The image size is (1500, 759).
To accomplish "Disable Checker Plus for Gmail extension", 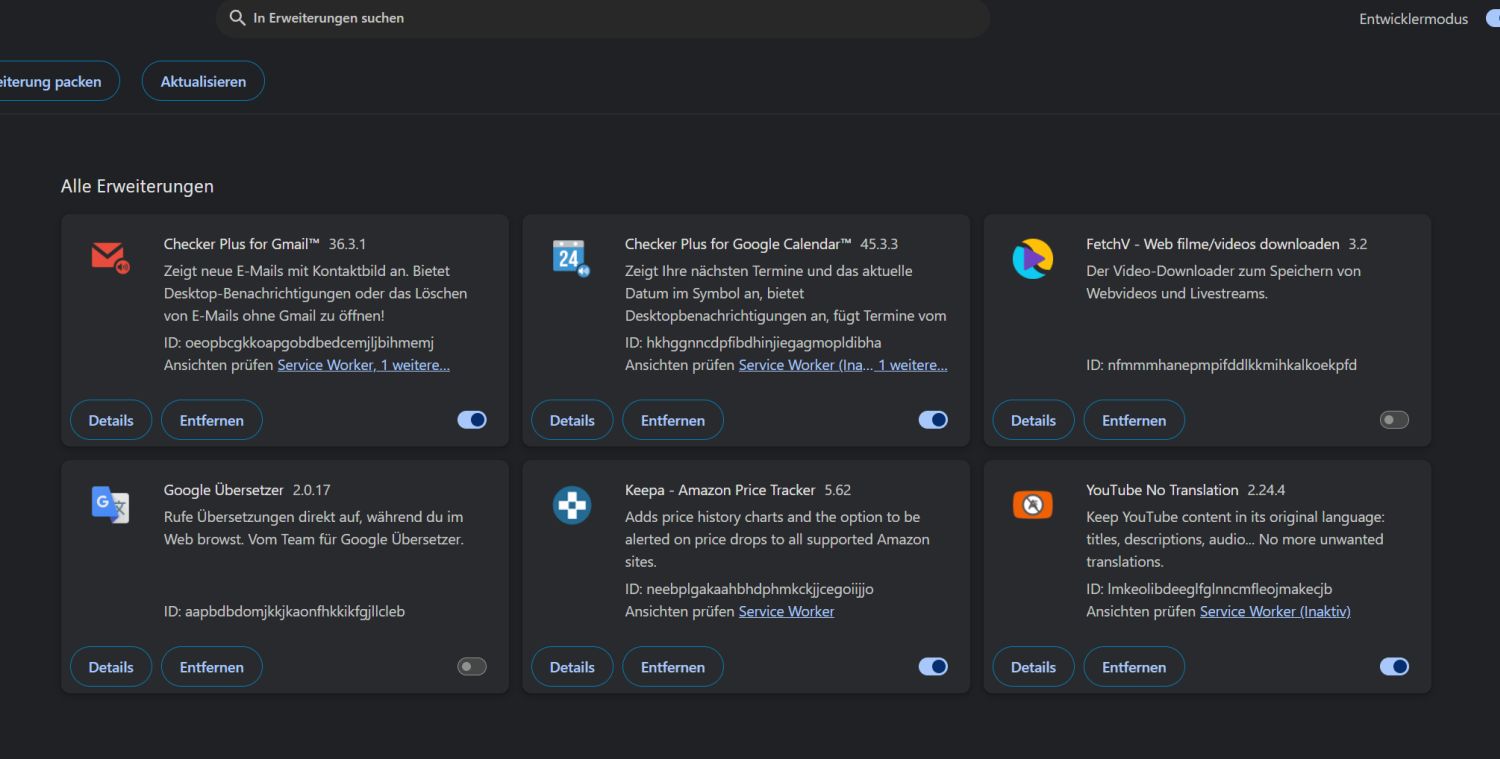I will click(472, 420).
